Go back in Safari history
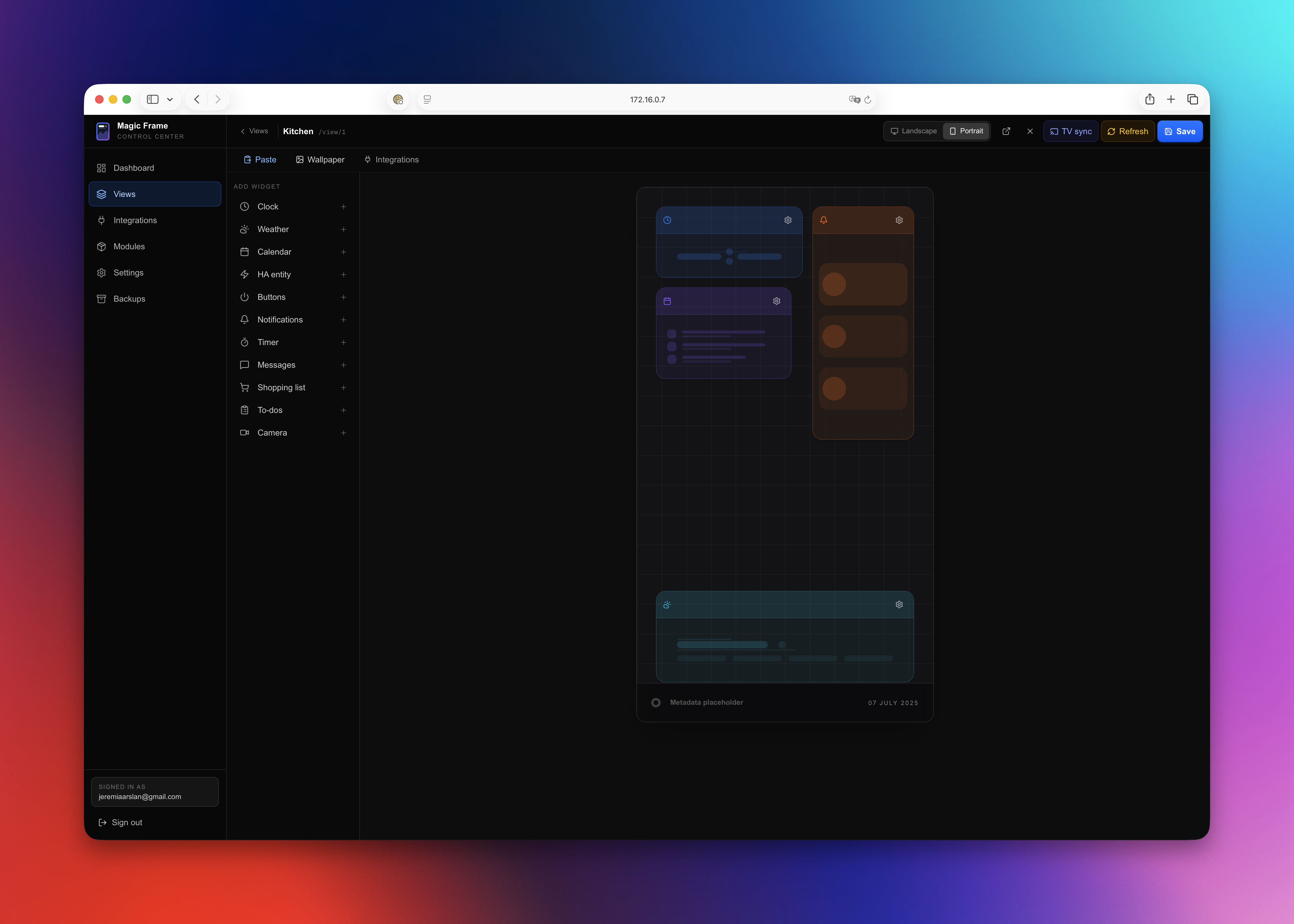The image size is (1294, 924). tap(197, 99)
